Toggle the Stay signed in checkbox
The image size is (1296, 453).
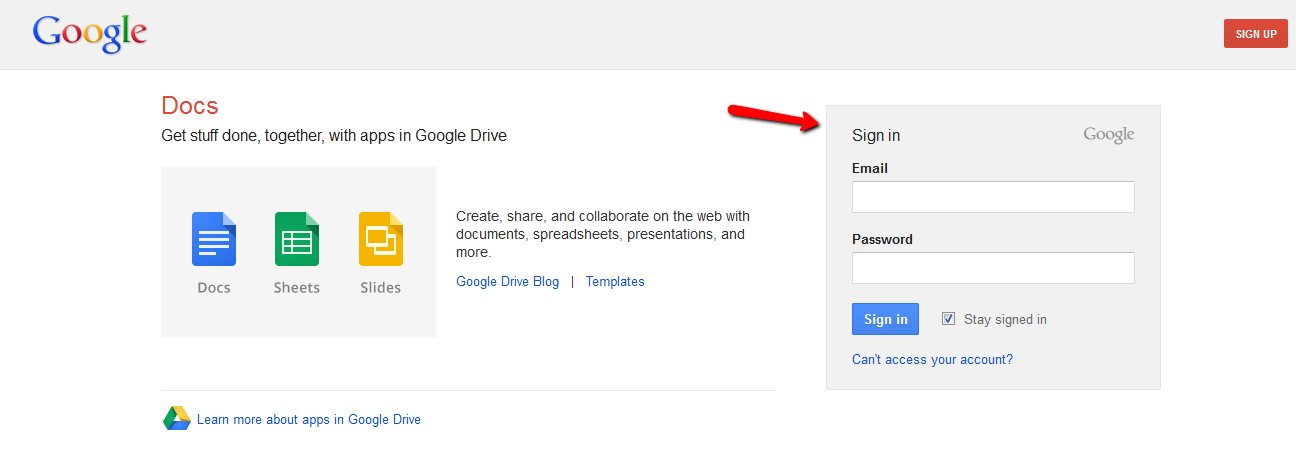point(948,319)
